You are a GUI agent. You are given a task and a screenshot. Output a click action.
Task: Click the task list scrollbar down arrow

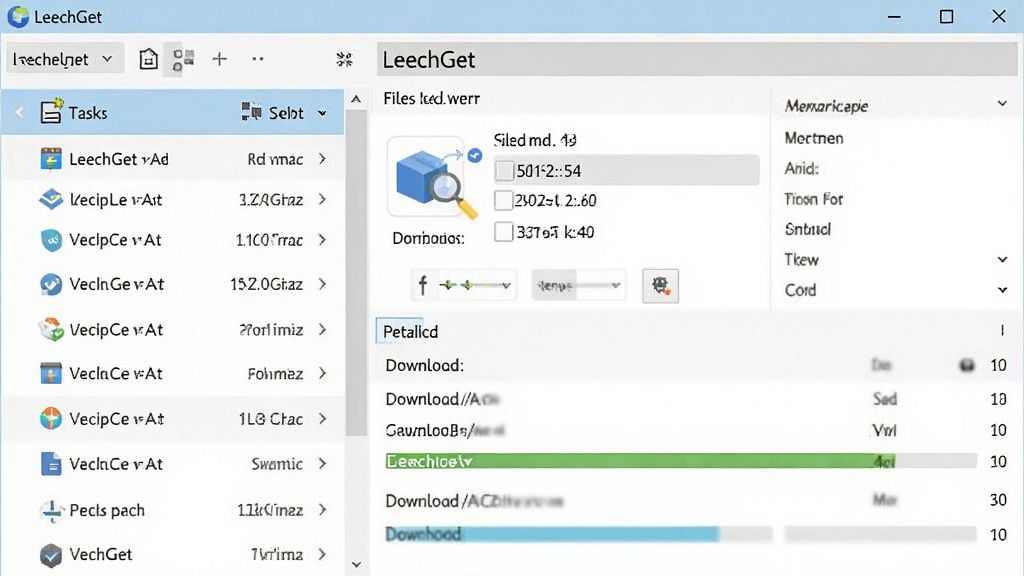[x=356, y=564]
